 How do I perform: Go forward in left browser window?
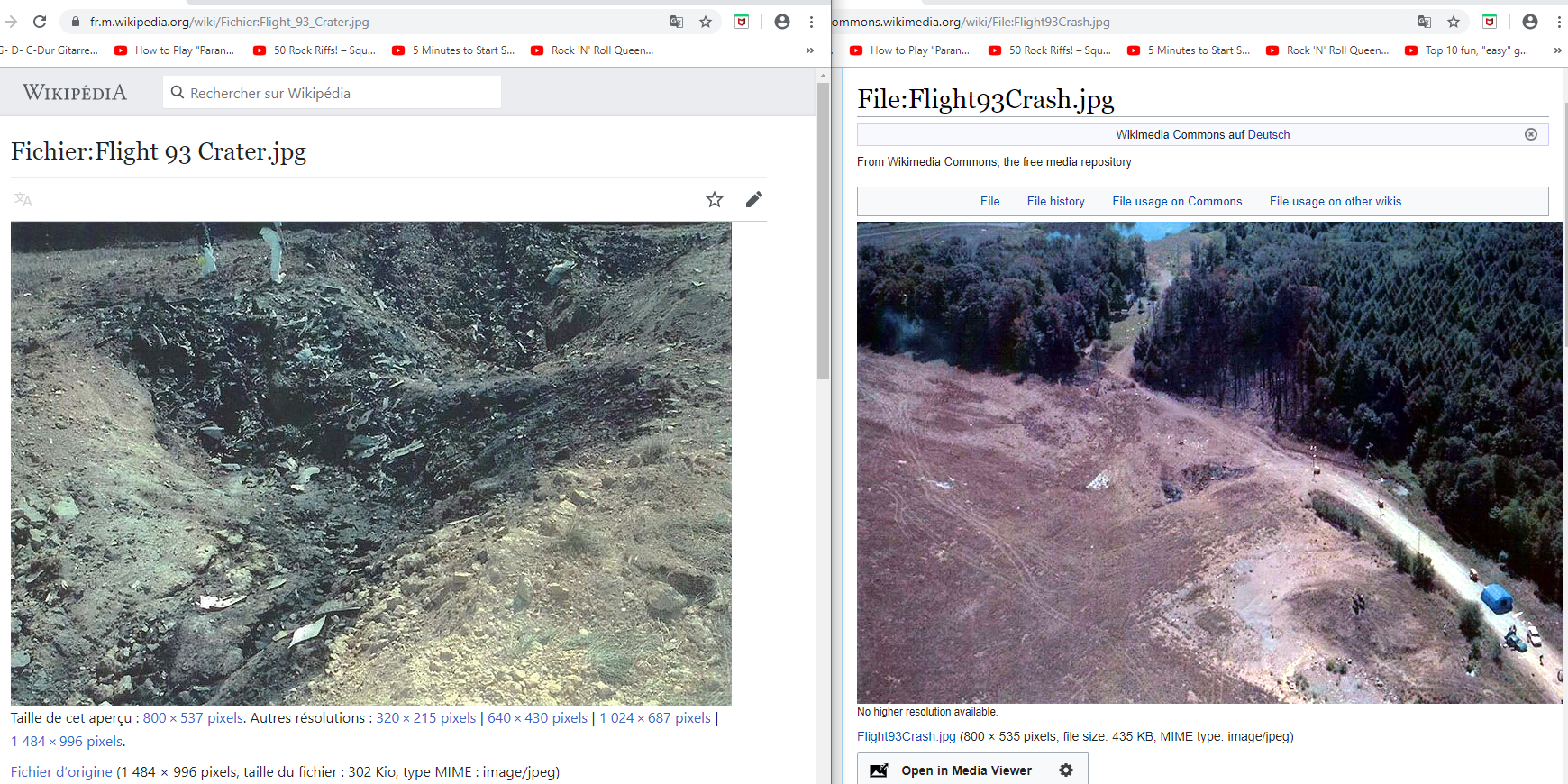tap(10, 22)
